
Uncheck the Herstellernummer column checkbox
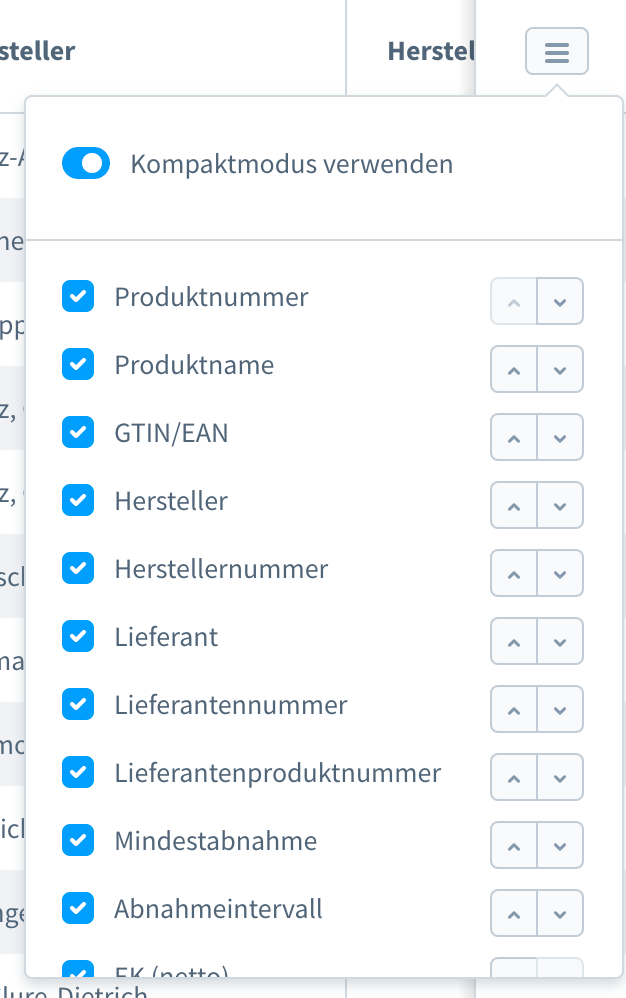(78, 568)
